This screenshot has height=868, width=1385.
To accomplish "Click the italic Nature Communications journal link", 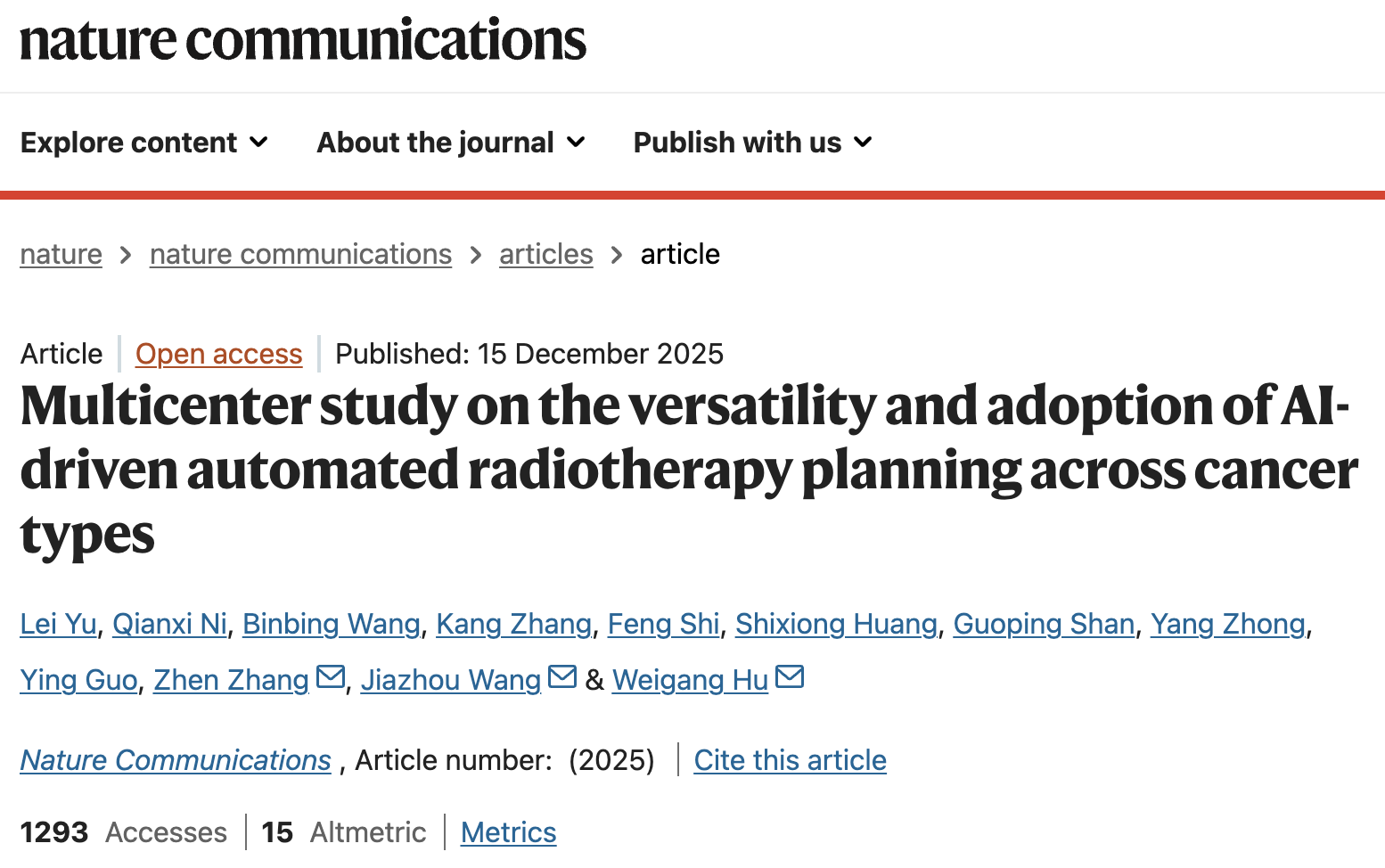I will (x=176, y=760).
